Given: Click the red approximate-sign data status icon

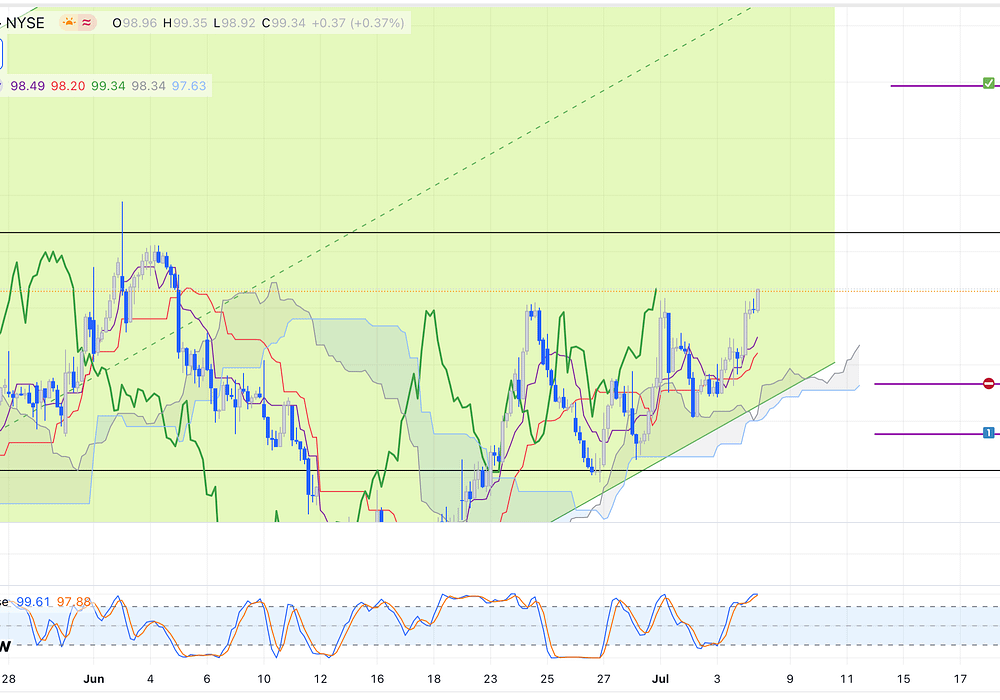Looking at the screenshot, I should pyautogui.click(x=87, y=22).
